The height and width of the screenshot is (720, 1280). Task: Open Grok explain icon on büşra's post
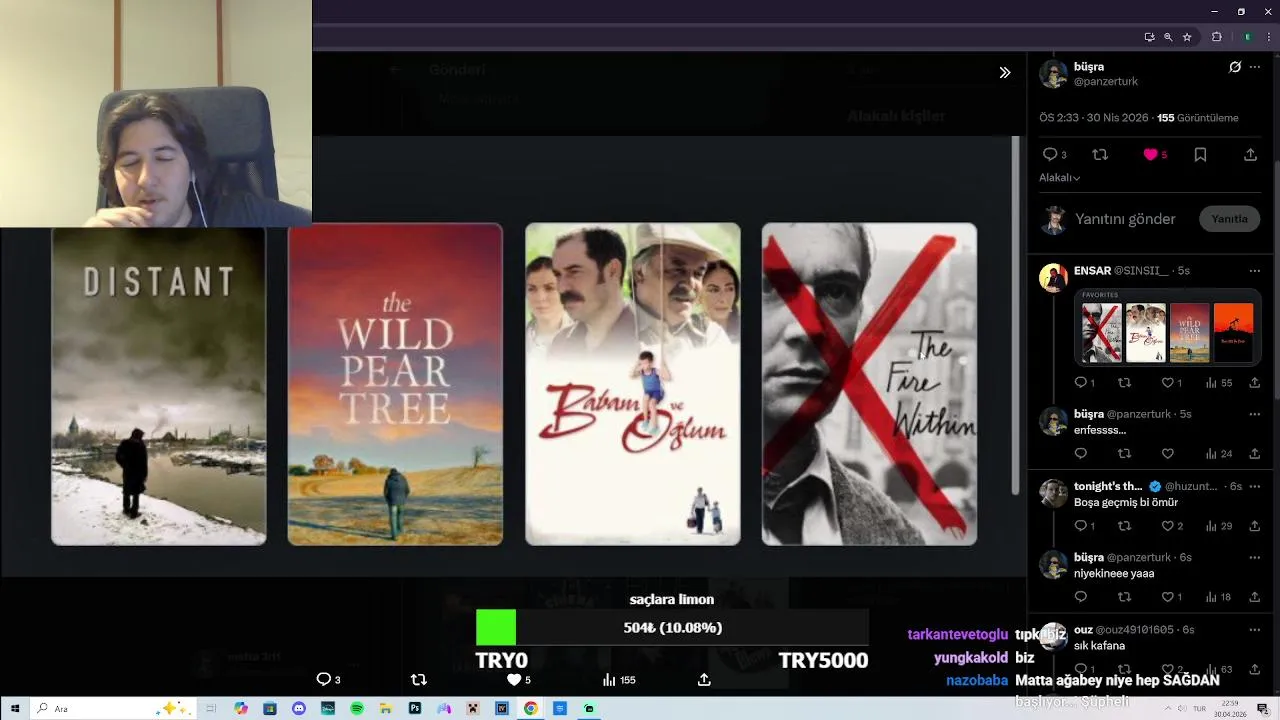click(x=1235, y=67)
